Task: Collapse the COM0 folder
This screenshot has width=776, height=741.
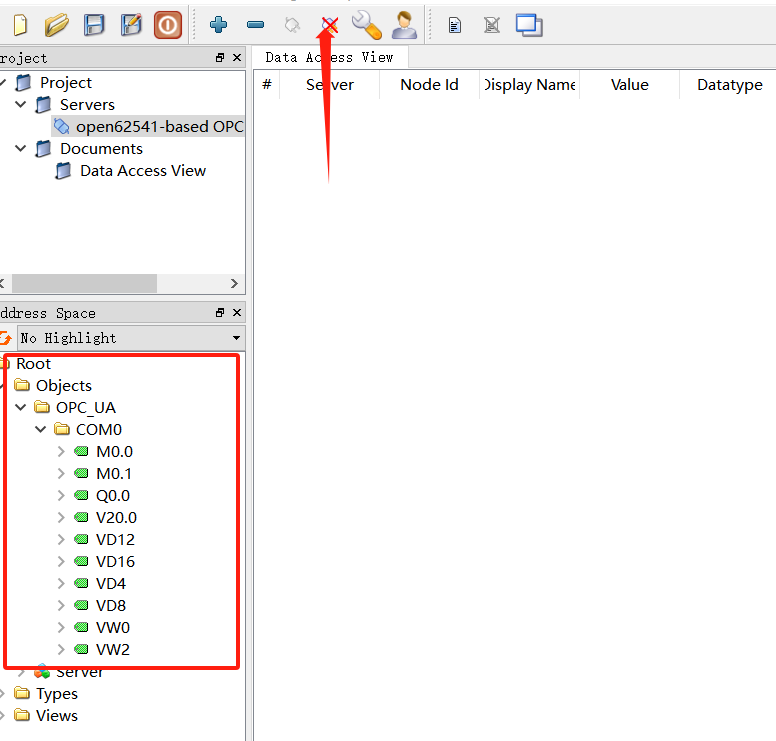Action: pyautogui.click(x=41, y=429)
